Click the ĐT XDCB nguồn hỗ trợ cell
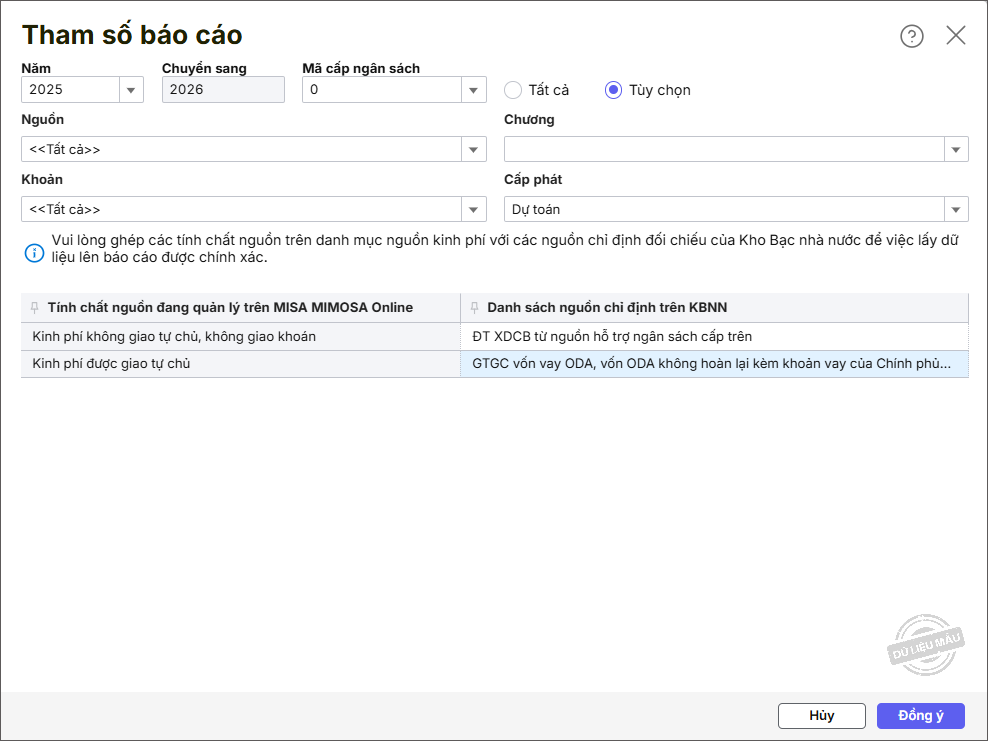The image size is (988, 741). pos(612,337)
